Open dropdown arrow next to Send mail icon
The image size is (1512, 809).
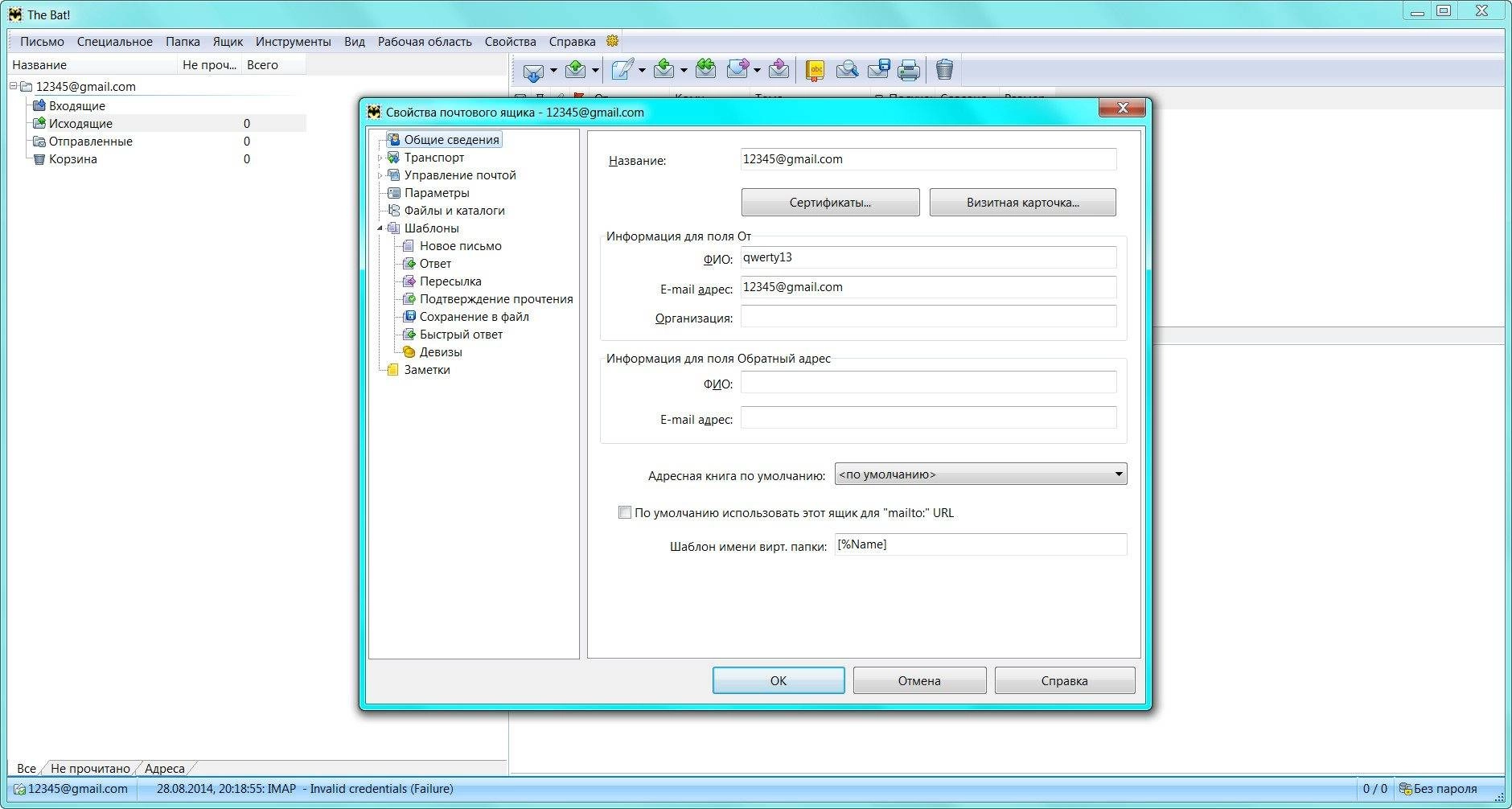tap(595, 71)
